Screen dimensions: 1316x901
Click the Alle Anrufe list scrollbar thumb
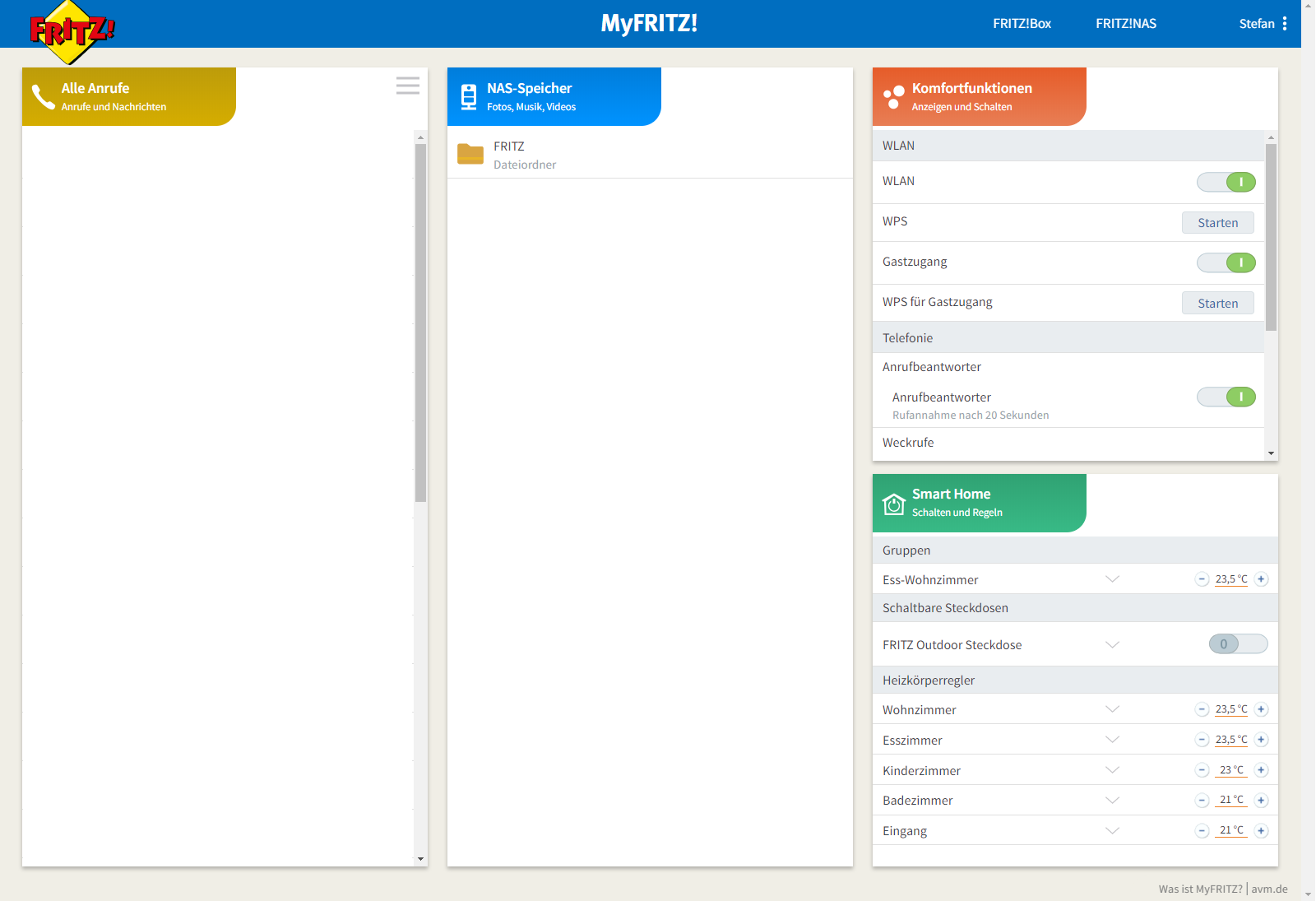coord(421,323)
